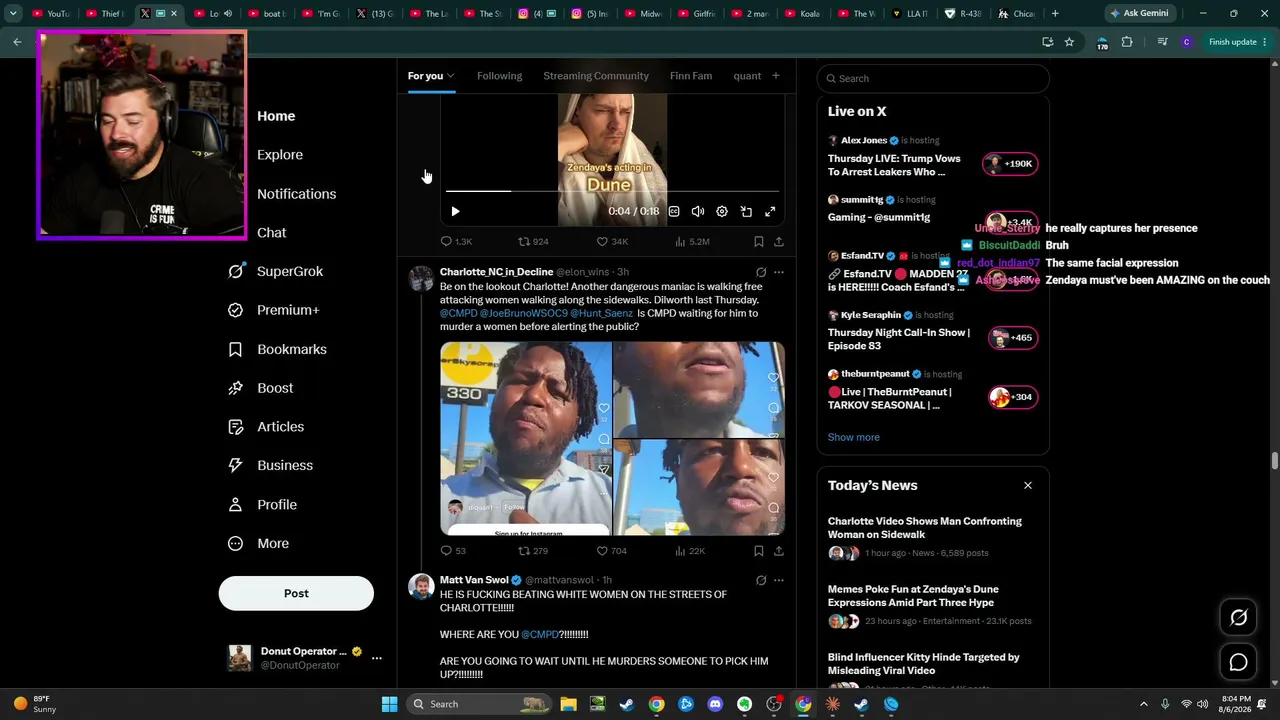Share the Dune video post
The image size is (1280, 720).
(779, 241)
